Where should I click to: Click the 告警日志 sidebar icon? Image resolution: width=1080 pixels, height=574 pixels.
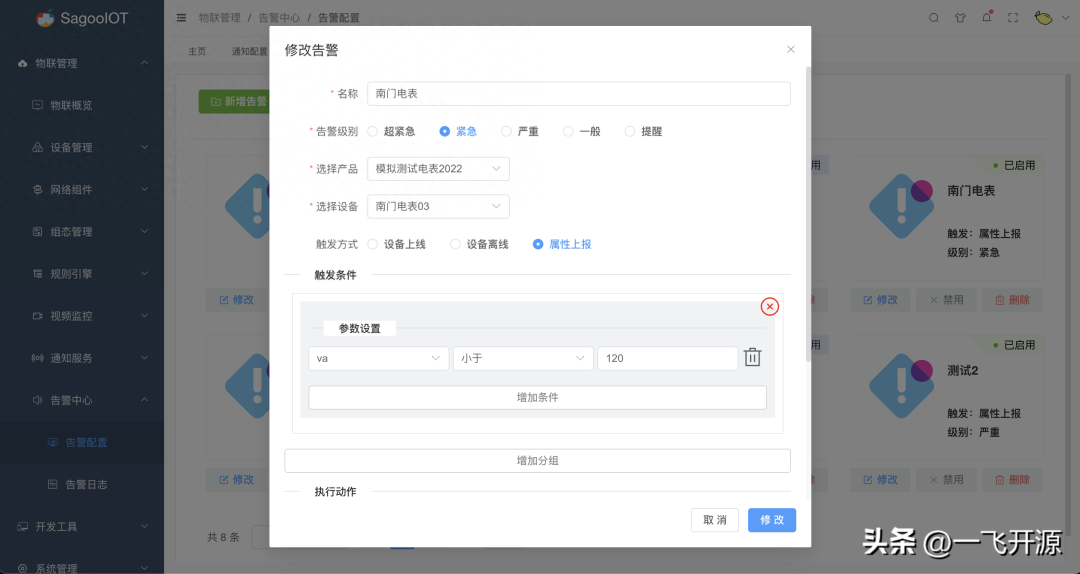tap(52, 484)
